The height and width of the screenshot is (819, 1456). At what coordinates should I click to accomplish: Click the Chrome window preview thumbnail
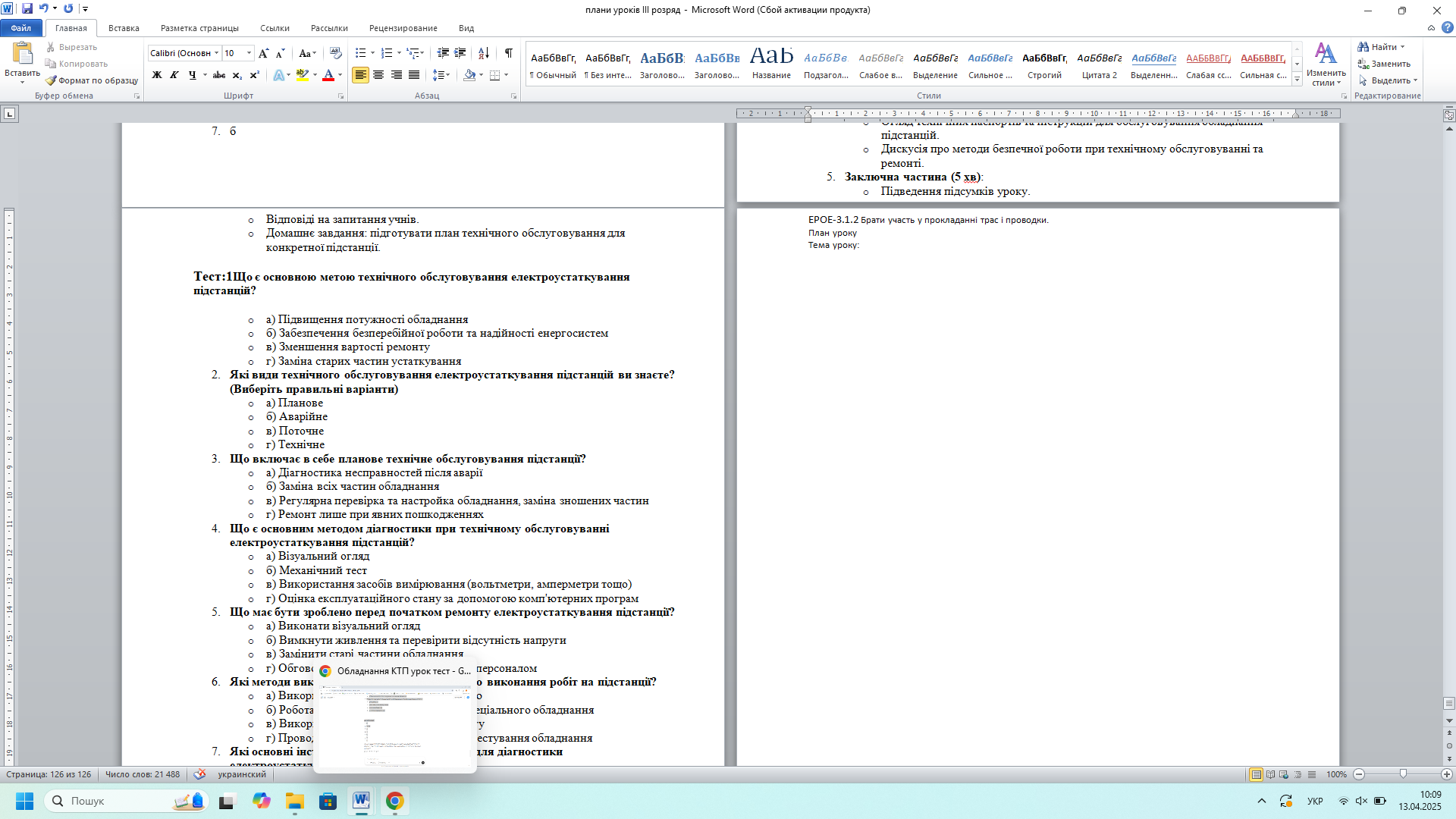click(394, 728)
